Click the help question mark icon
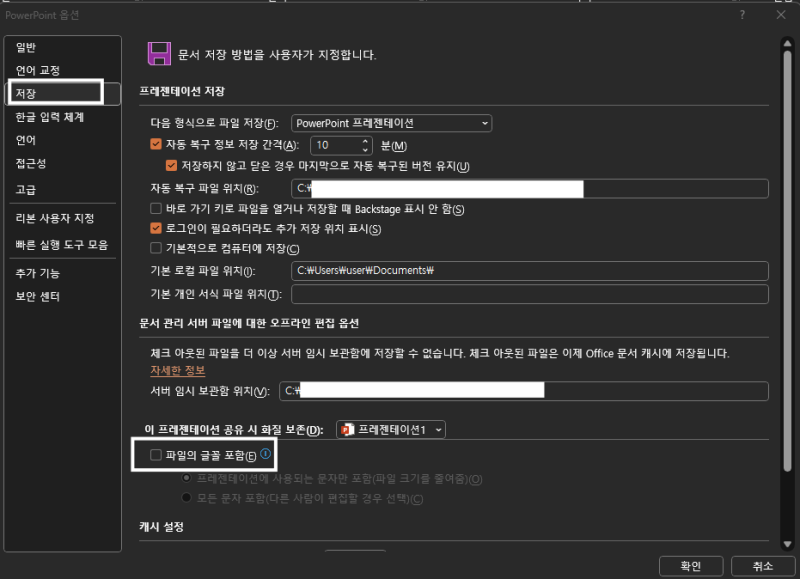This screenshot has height=579, width=800. pyautogui.click(x=742, y=15)
